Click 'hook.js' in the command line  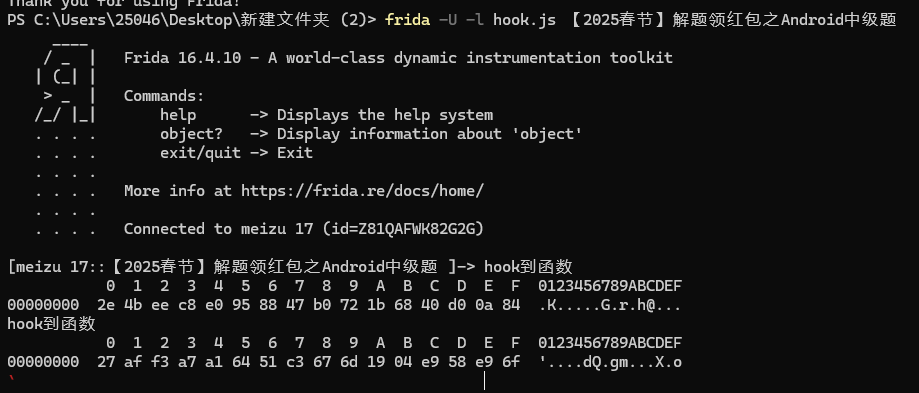click(x=524, y=20)
